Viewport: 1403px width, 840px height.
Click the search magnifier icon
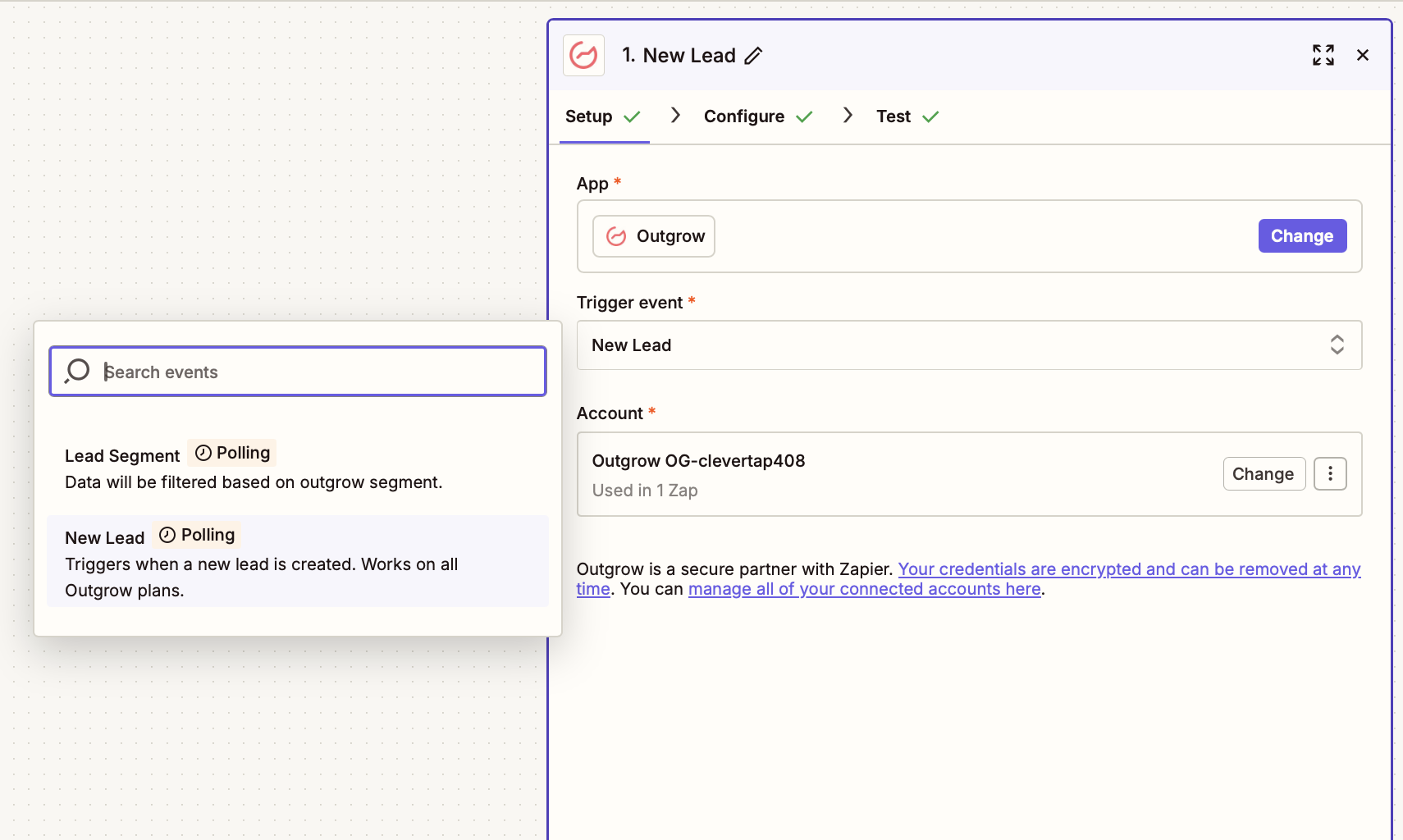click(x=77, y=372)
